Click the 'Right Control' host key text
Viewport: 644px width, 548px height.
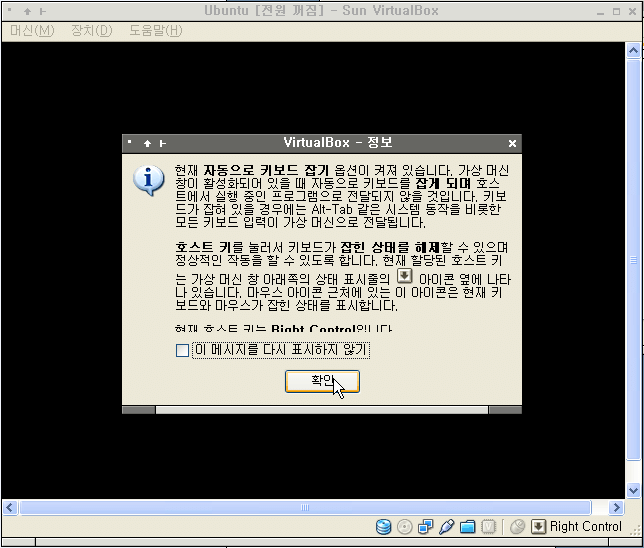[x=586, y=527]
